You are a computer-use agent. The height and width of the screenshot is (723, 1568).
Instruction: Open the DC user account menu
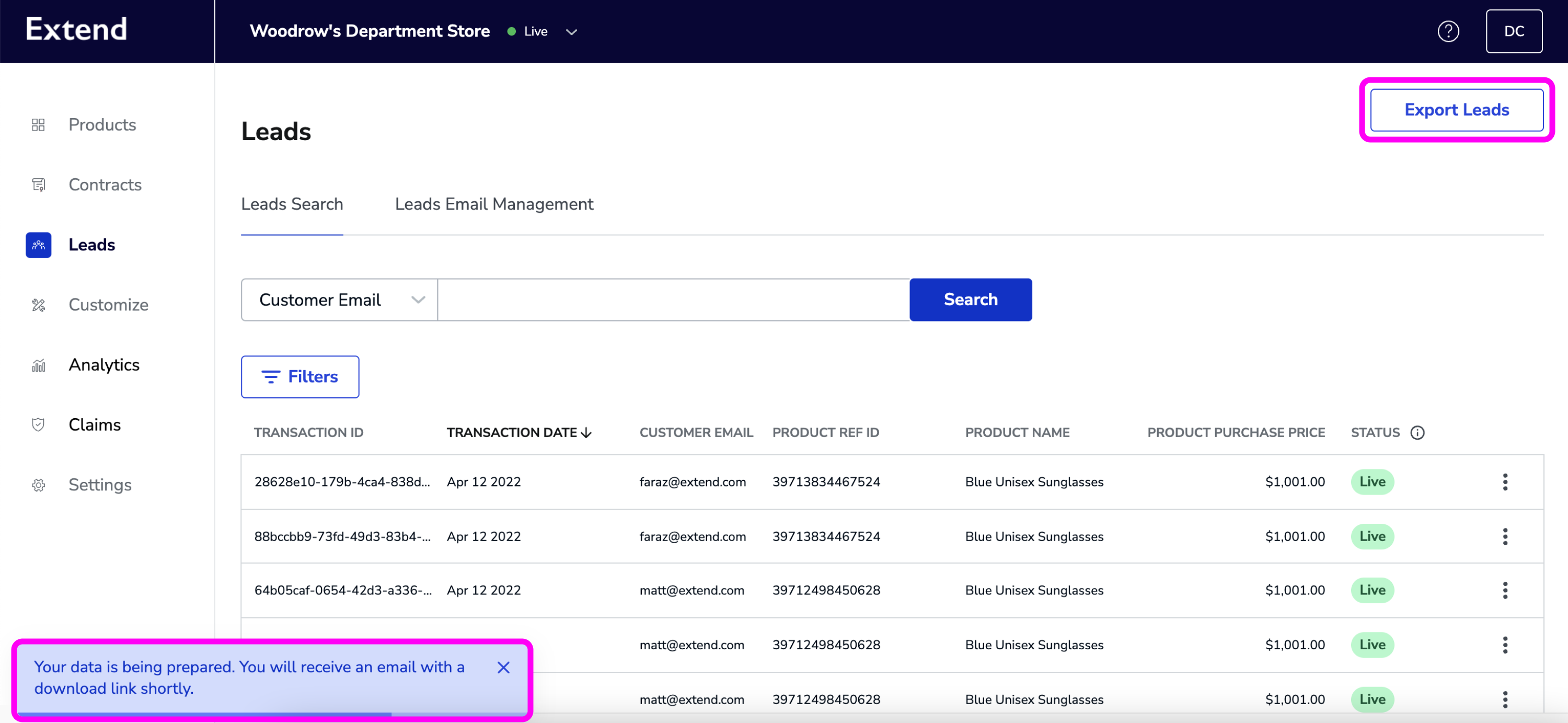pos(1514,32)
